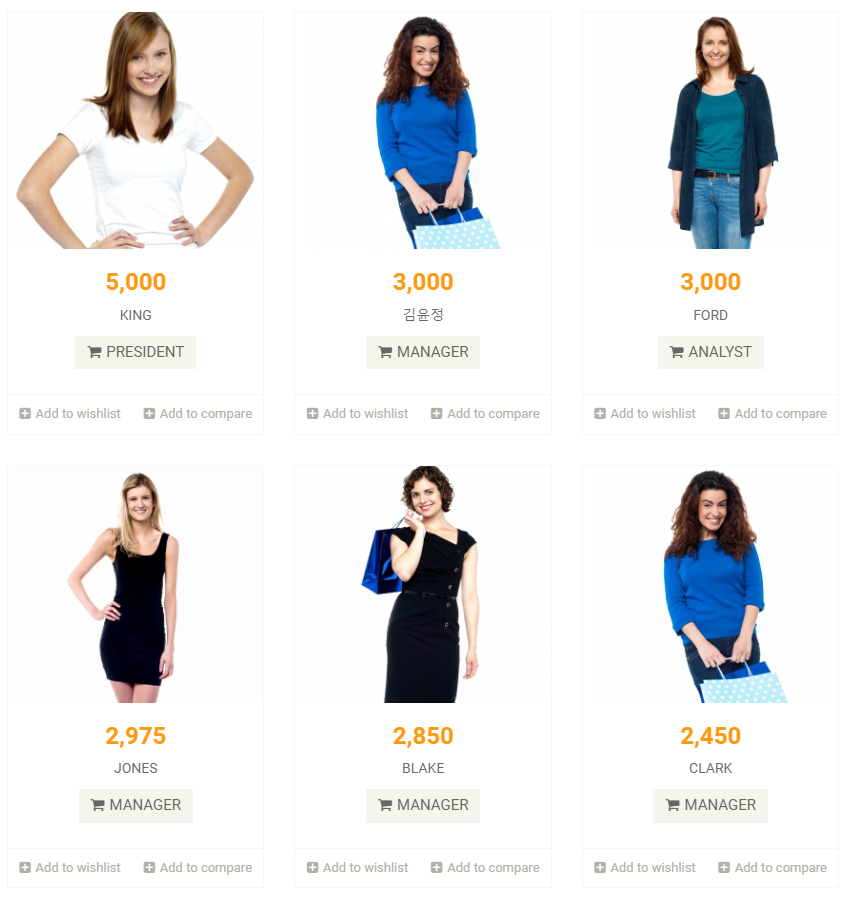Click the cart icon on KING's PRESIDENT button
This screenshot has height=899, width=861.
click(94, 352)
